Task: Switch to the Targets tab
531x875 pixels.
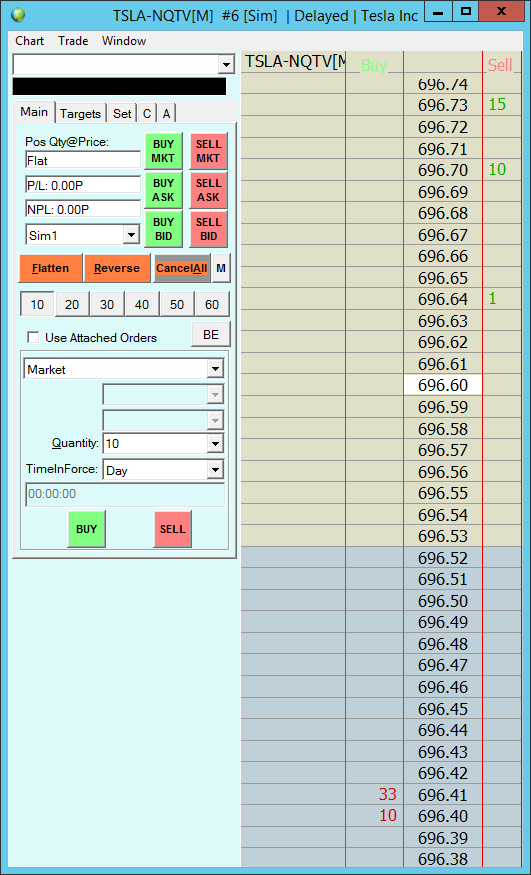Action: [x=80, y=114]
